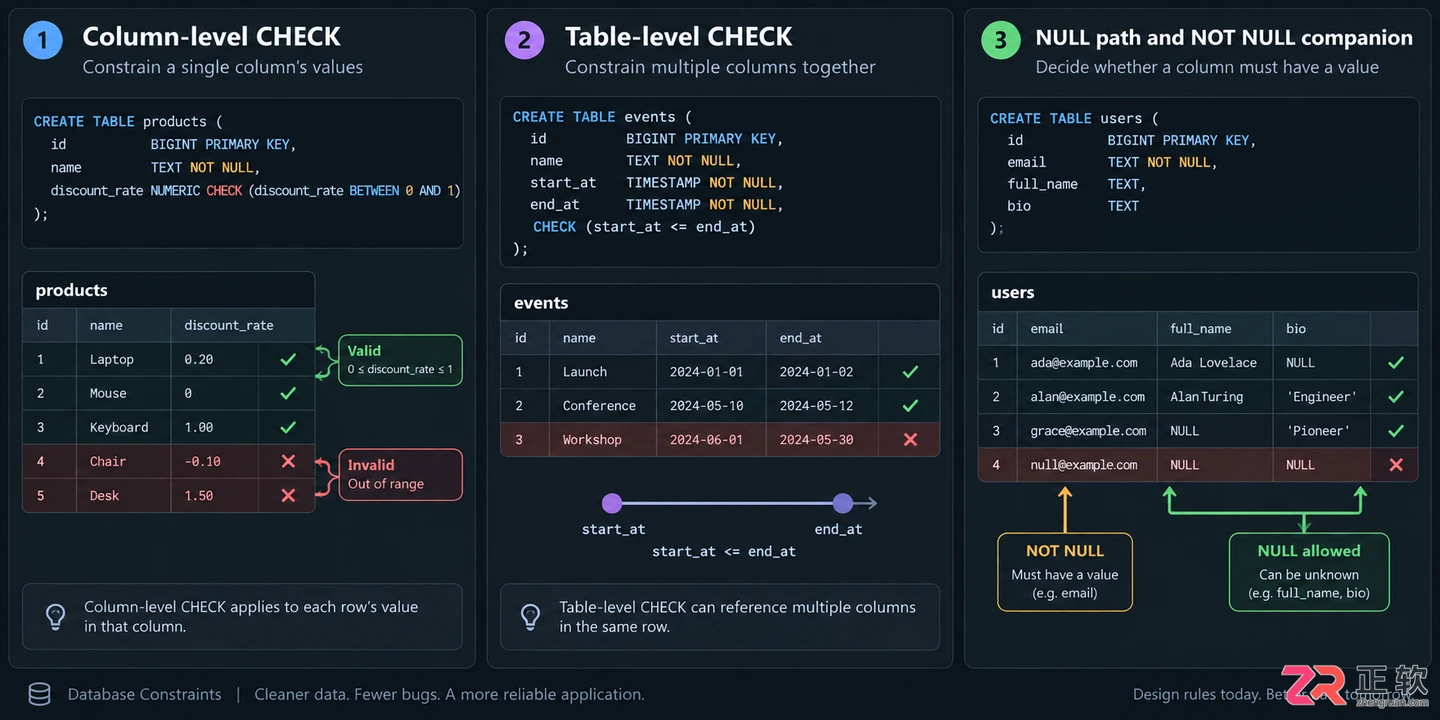Click the end_at timeline end dot
This screenshot has height=720, width=1440.
843,503
